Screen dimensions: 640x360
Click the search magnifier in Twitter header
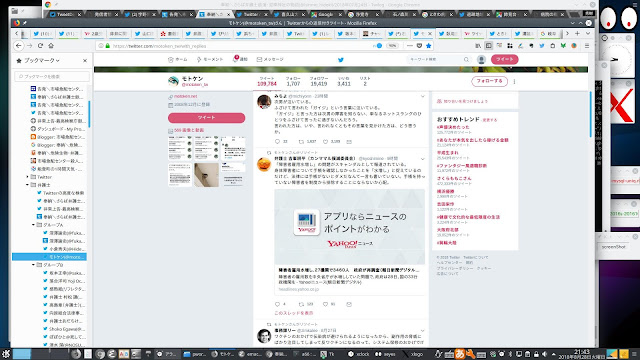[x=466, y=60]
